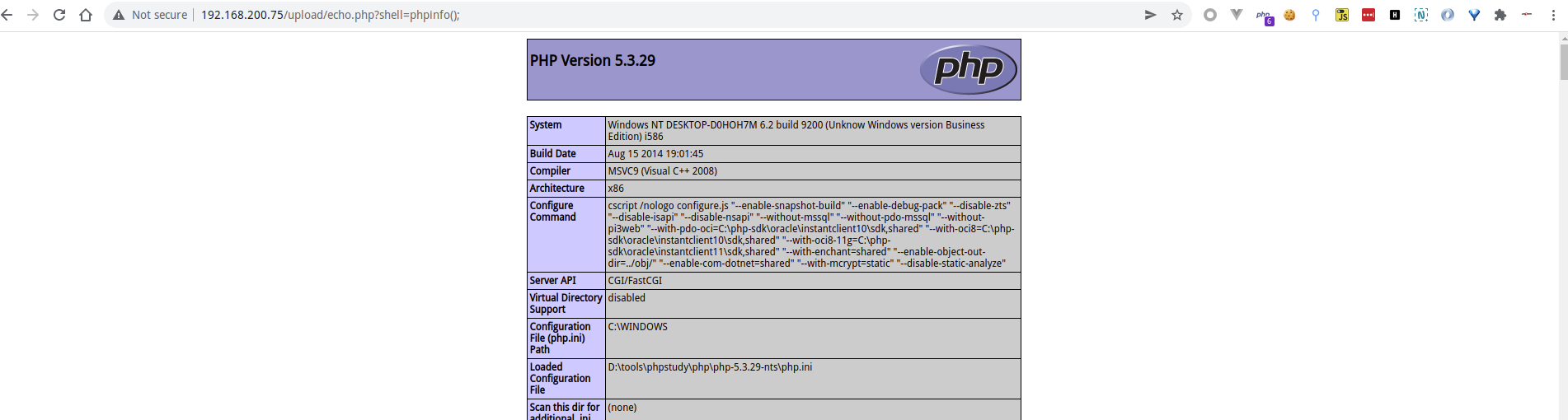Open the blue swirl JSON extension
This screenshot has width=1568, height=420.
[1448, 15]
